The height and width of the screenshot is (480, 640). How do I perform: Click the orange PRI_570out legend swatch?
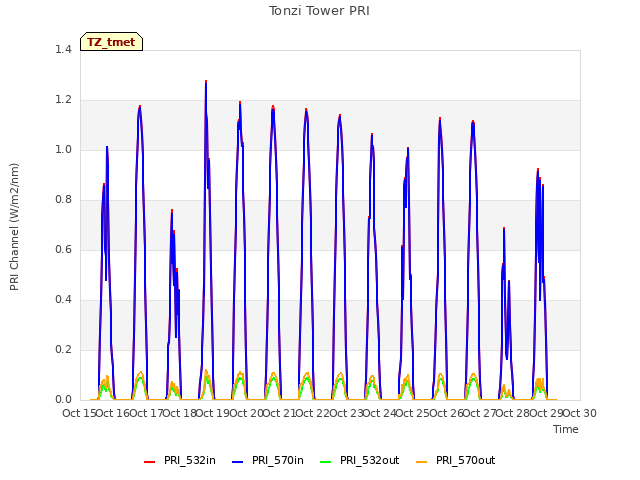pos(422,462)
